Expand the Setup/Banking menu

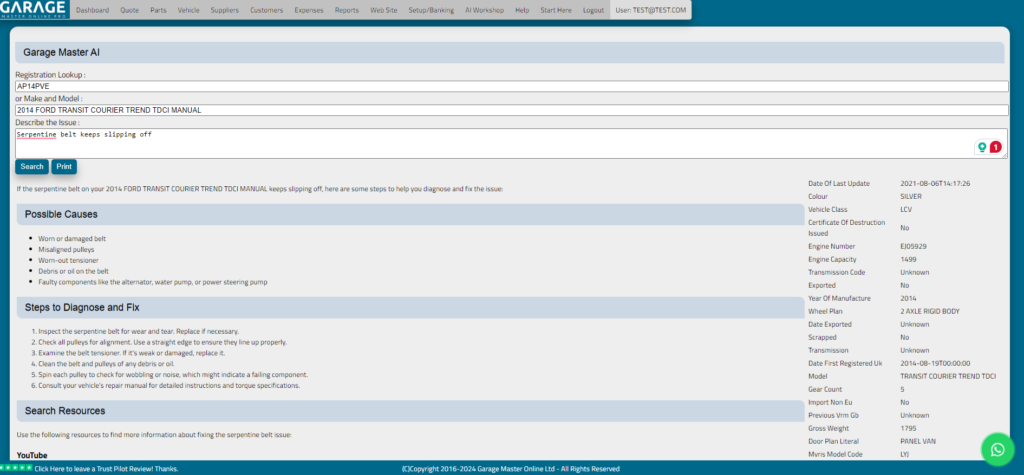431,10
